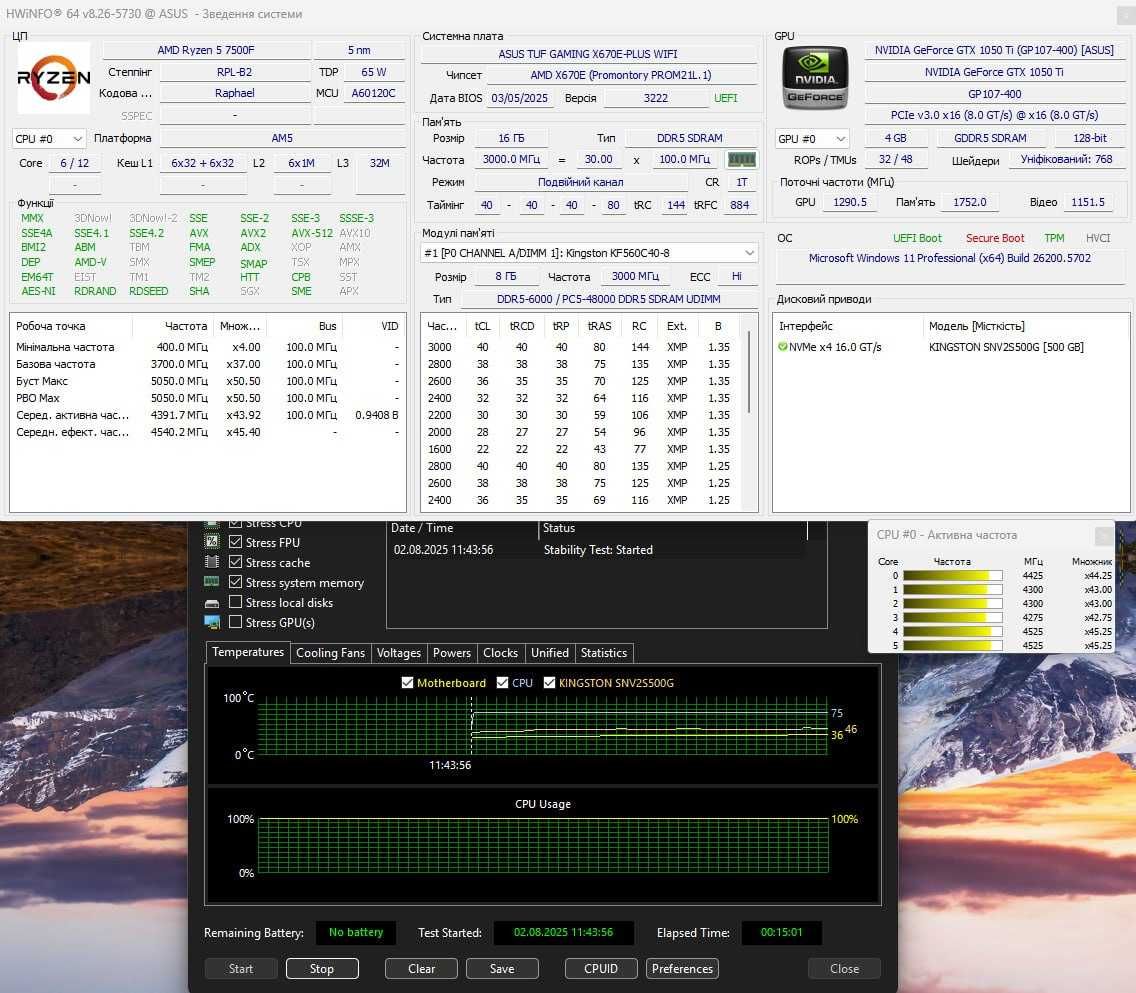Click the Secure Boot indicator
This screenshot has width=1136, height=993.
pos(995,238)
